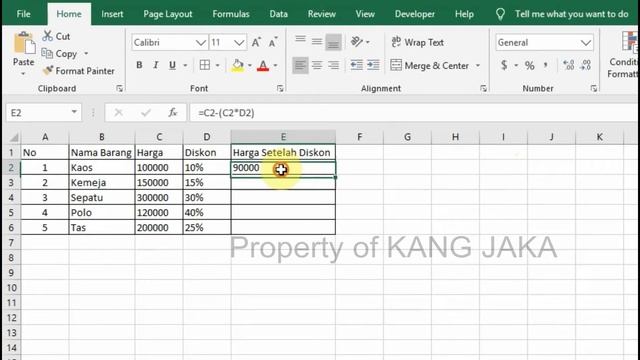Click the Name Box showing E2
Image resolution: width=640 pixels, height=360 pixels.
click(x=37, y=113)
